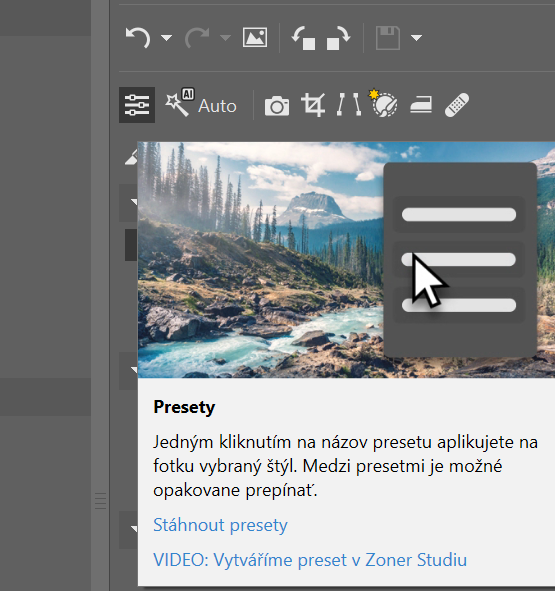Open the VIDEO Zoner Studiu preset link
Viewport: 555px width, 591px height.
[310, 560]
